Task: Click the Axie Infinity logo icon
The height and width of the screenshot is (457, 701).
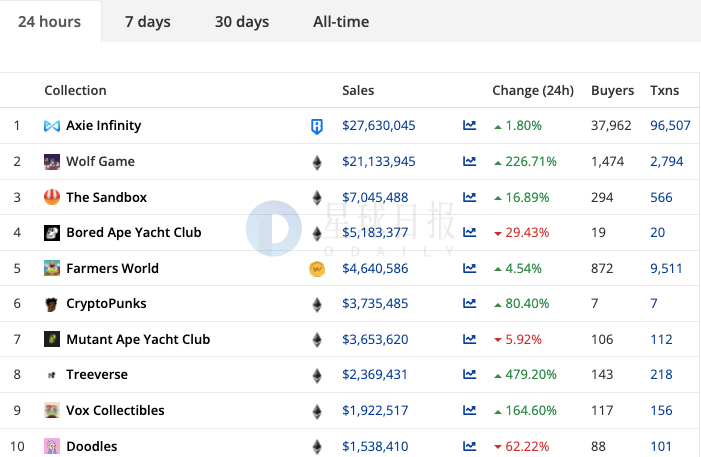Action: tap(52, 126)
